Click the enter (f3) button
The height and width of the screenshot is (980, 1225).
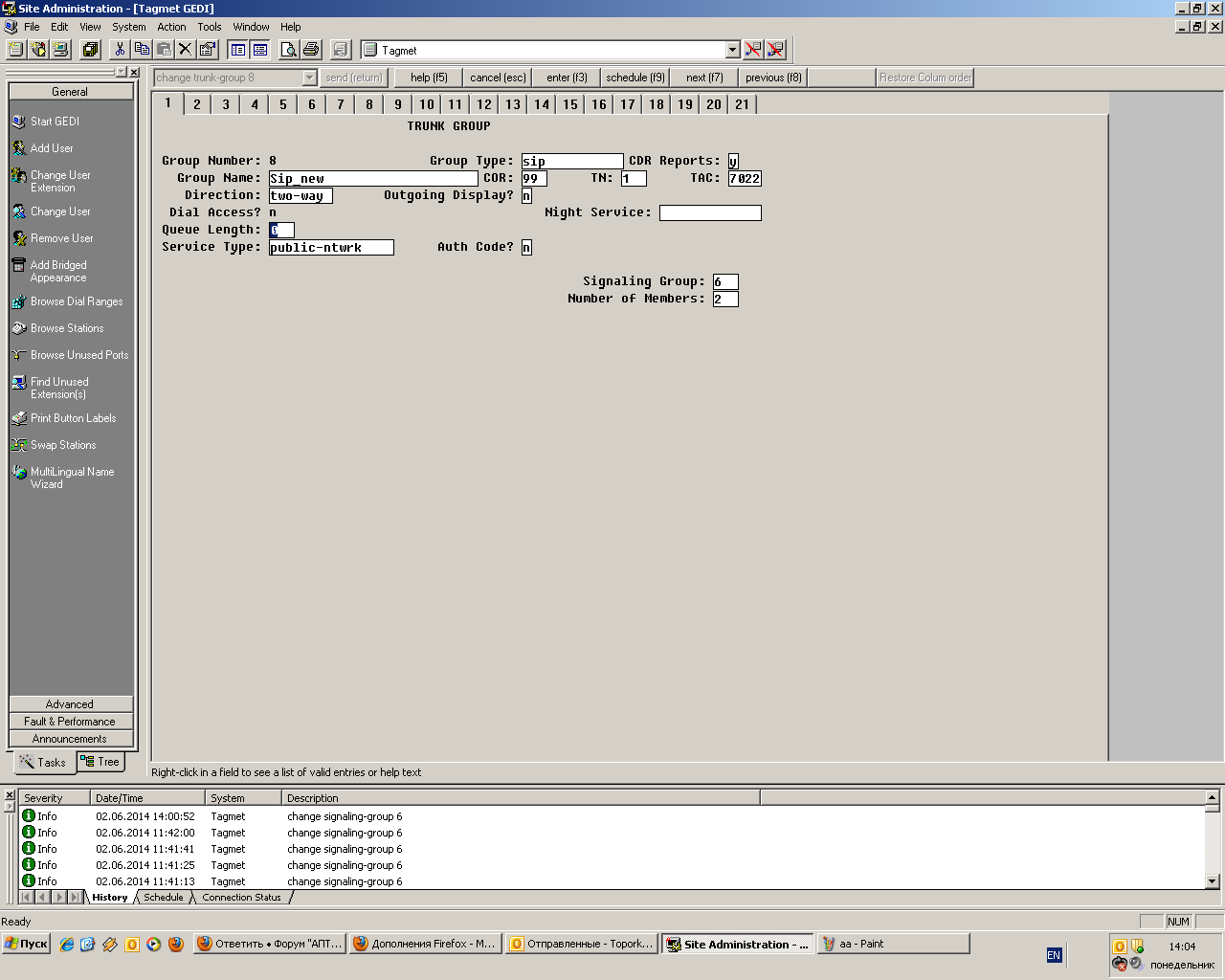[567, 78]
